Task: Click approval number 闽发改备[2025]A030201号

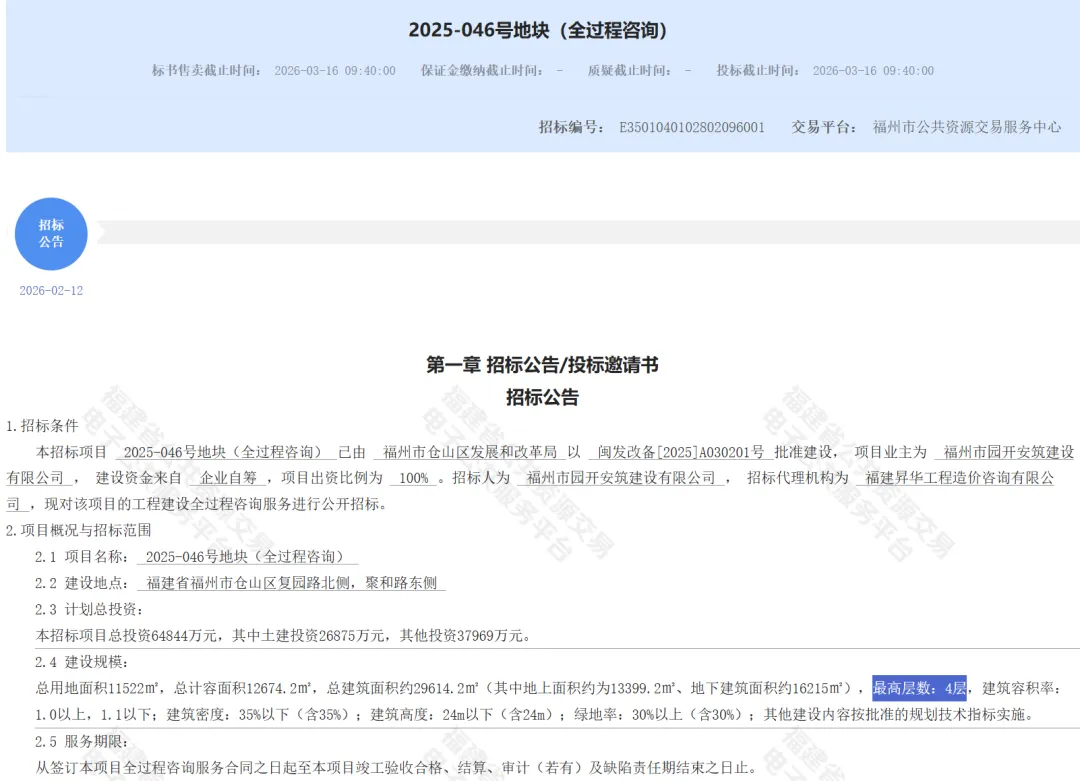Action: 681,452
